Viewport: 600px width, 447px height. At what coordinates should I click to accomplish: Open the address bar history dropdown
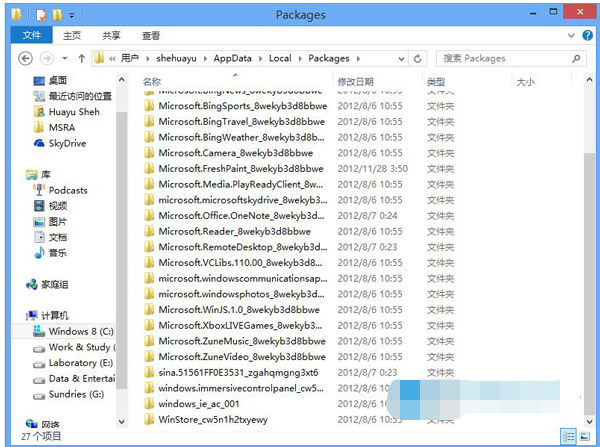pos(400,58)
